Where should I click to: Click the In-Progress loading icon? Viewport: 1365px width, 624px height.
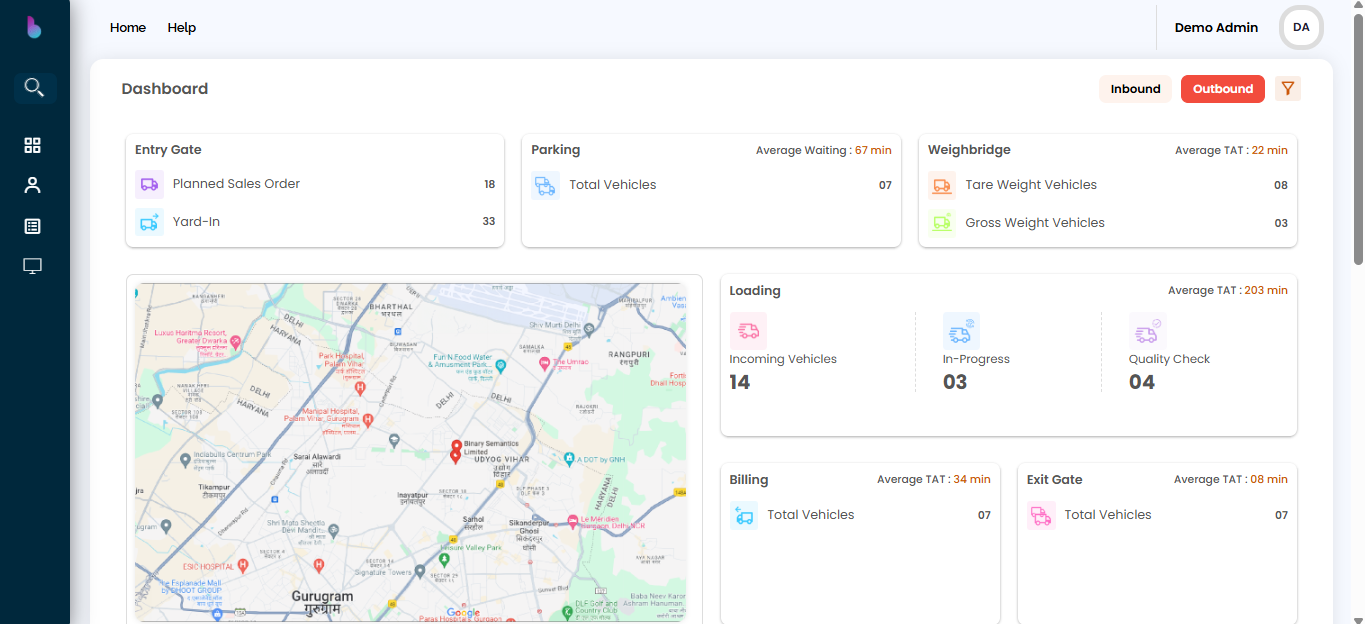pyautogui.click(x=961, y=331)
